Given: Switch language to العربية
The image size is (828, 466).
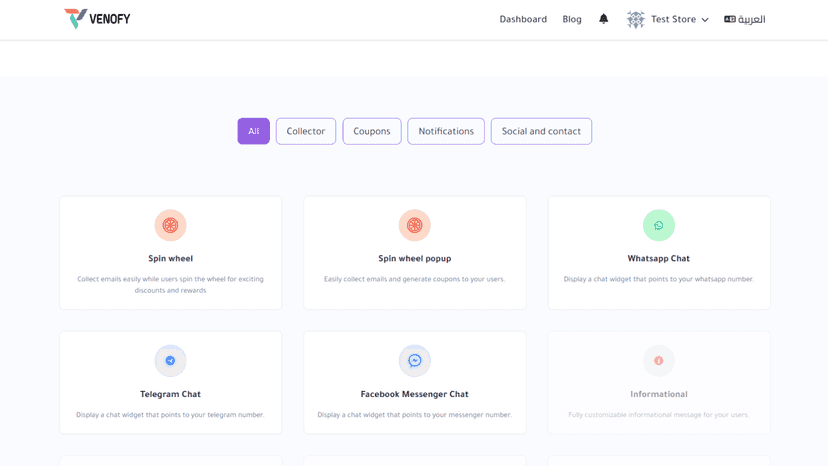Looking at the screenshot, I should pyautogui.click(x=751, y=19).
